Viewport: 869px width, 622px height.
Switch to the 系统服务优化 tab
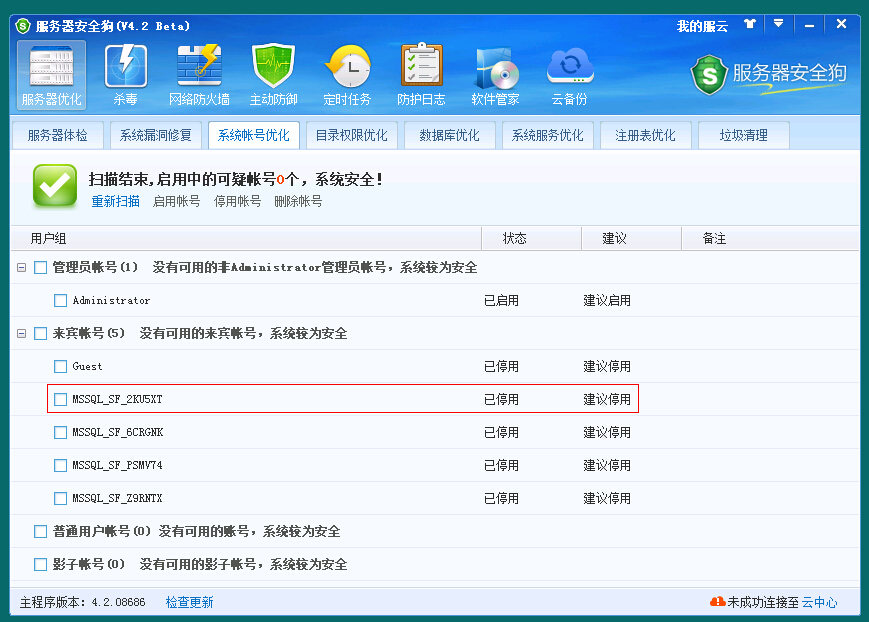(x=548, y=135)
